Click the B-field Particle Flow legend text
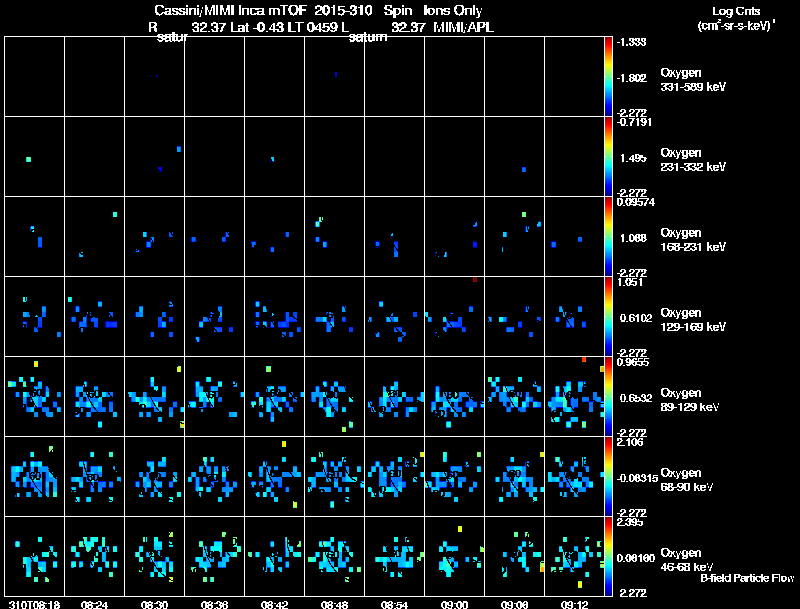The image size is (800, 609). (x=747, y=578)
